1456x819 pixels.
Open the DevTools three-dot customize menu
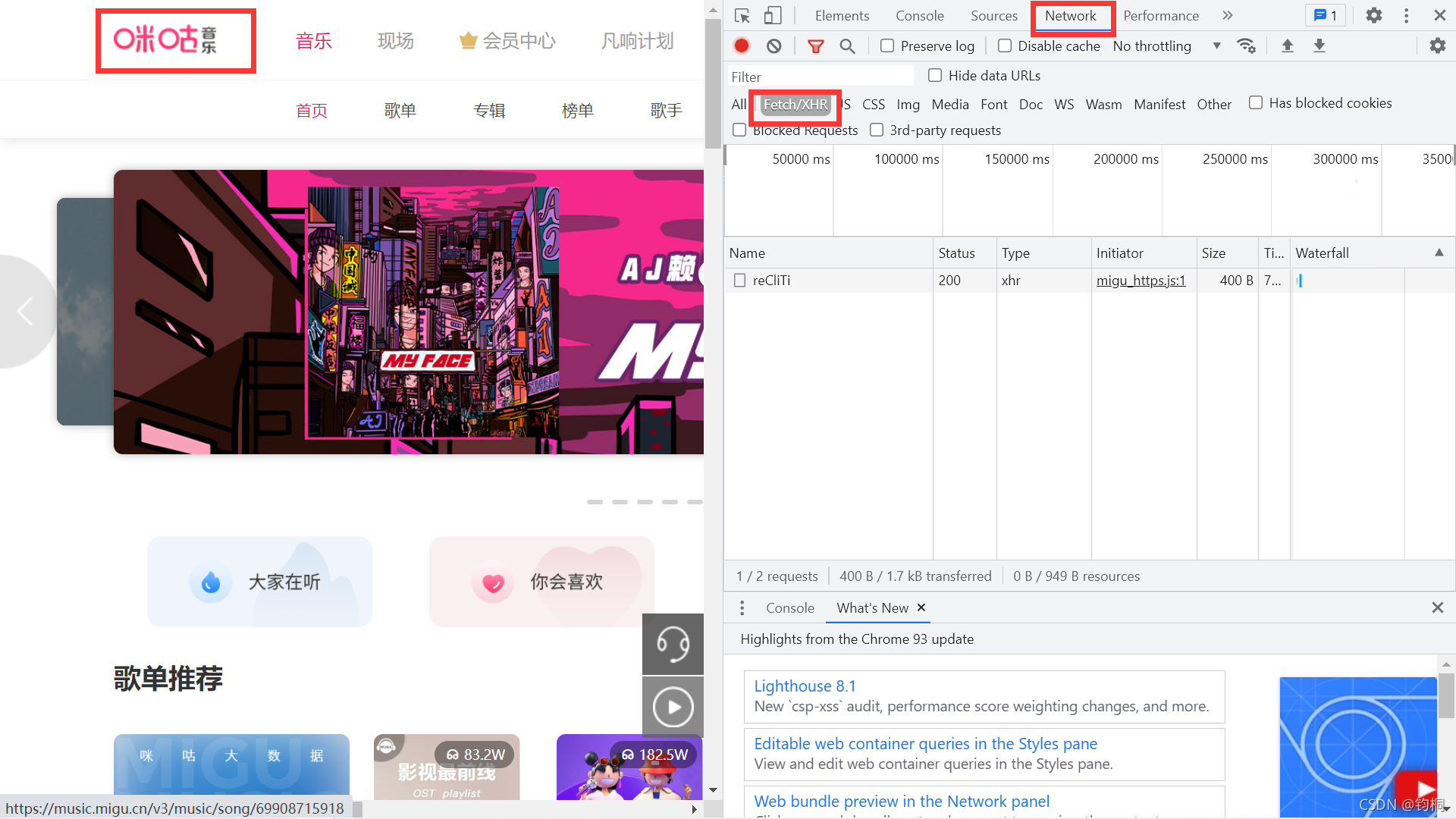(1406, 16)
